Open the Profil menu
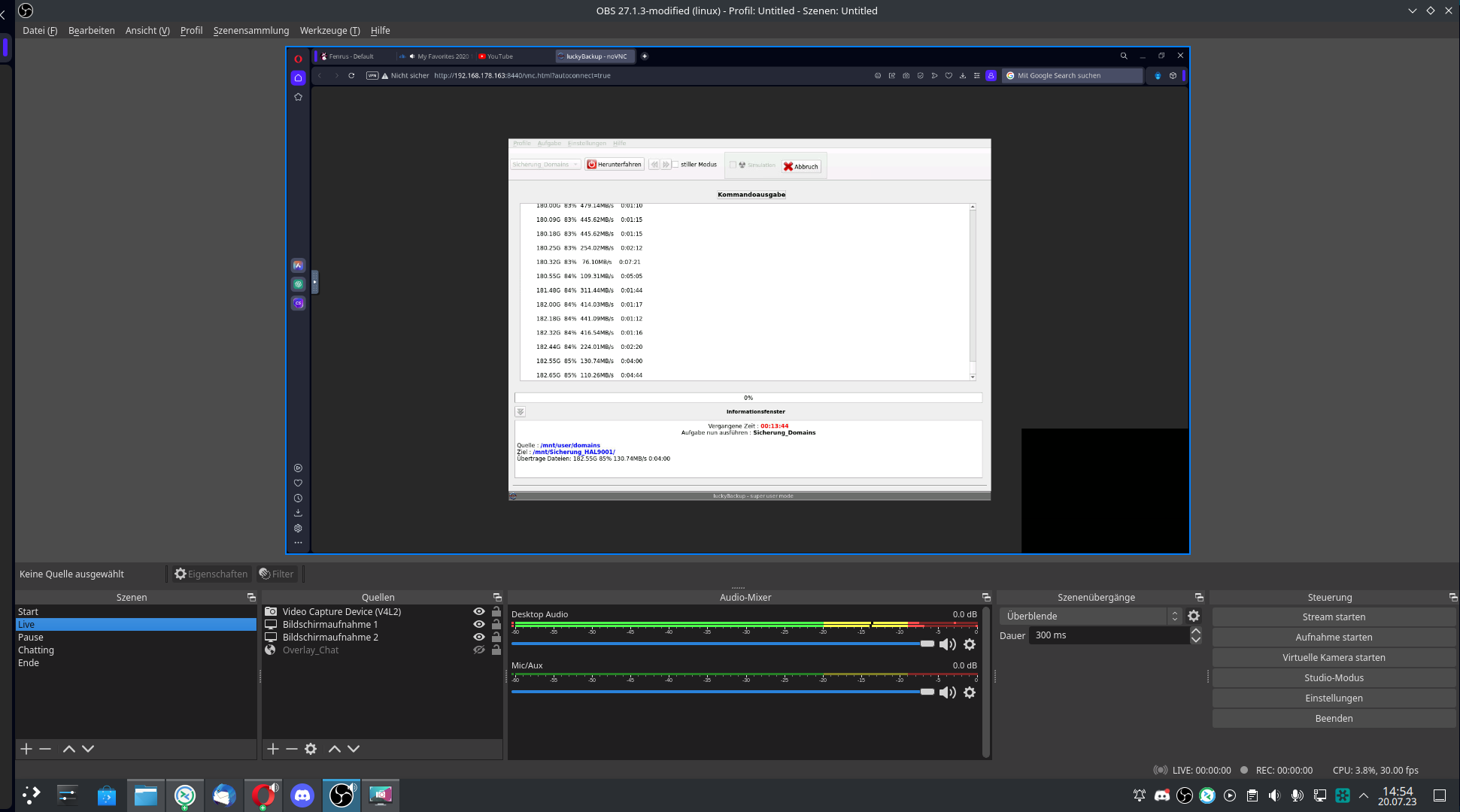Screen dimensions: 1460x812 pyautogui.click(x=191, y=31)
